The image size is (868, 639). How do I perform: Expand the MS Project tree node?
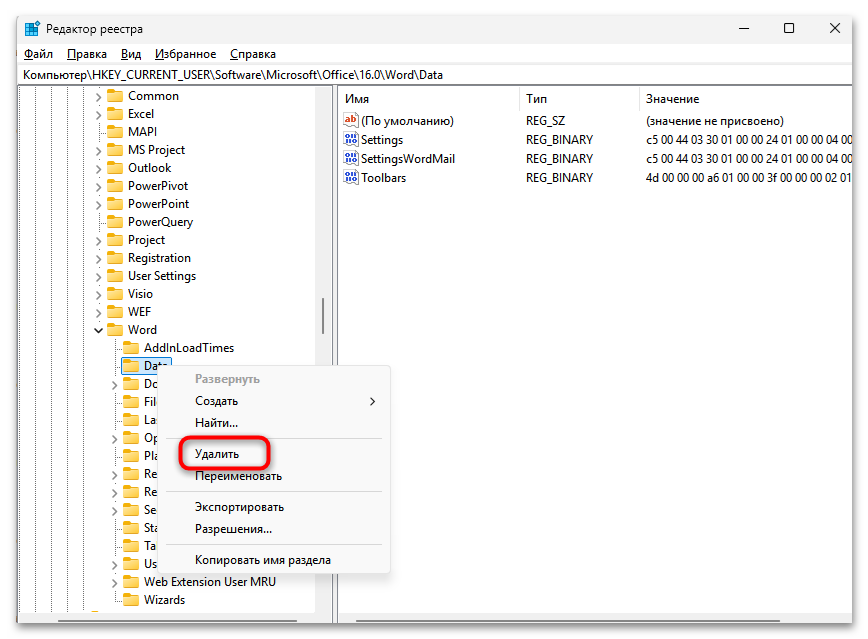coord(97,149)
